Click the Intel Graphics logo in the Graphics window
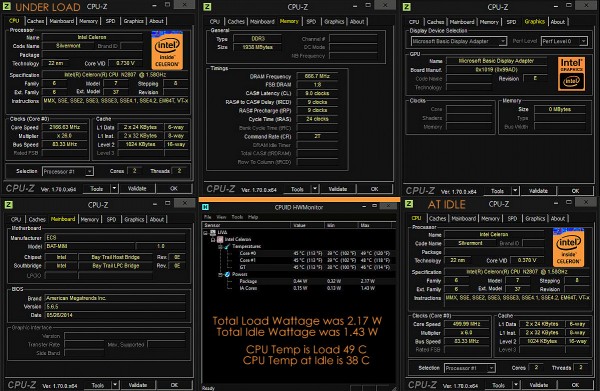 (571, 73)
